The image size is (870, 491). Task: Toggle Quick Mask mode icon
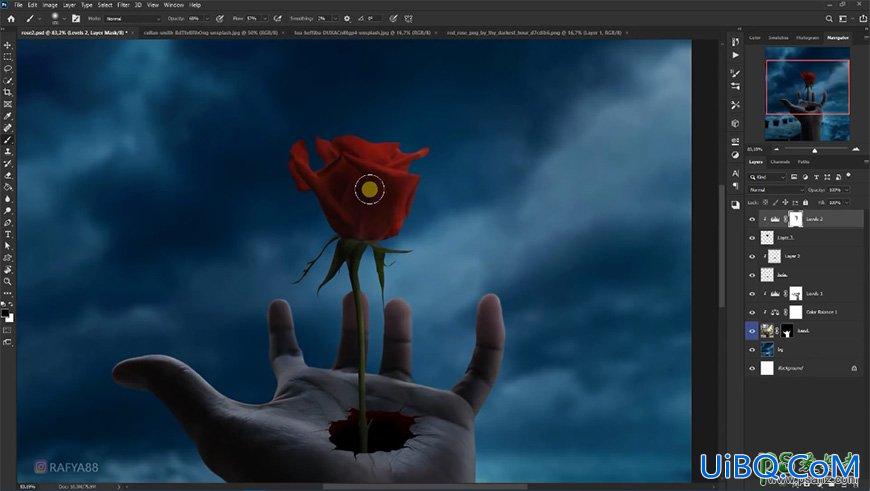[x=8, y=331]
